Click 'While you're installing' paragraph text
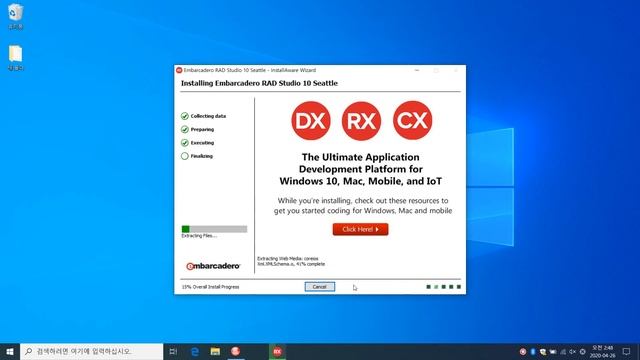The width and height of the screenshot is (640, 360). 363,206
